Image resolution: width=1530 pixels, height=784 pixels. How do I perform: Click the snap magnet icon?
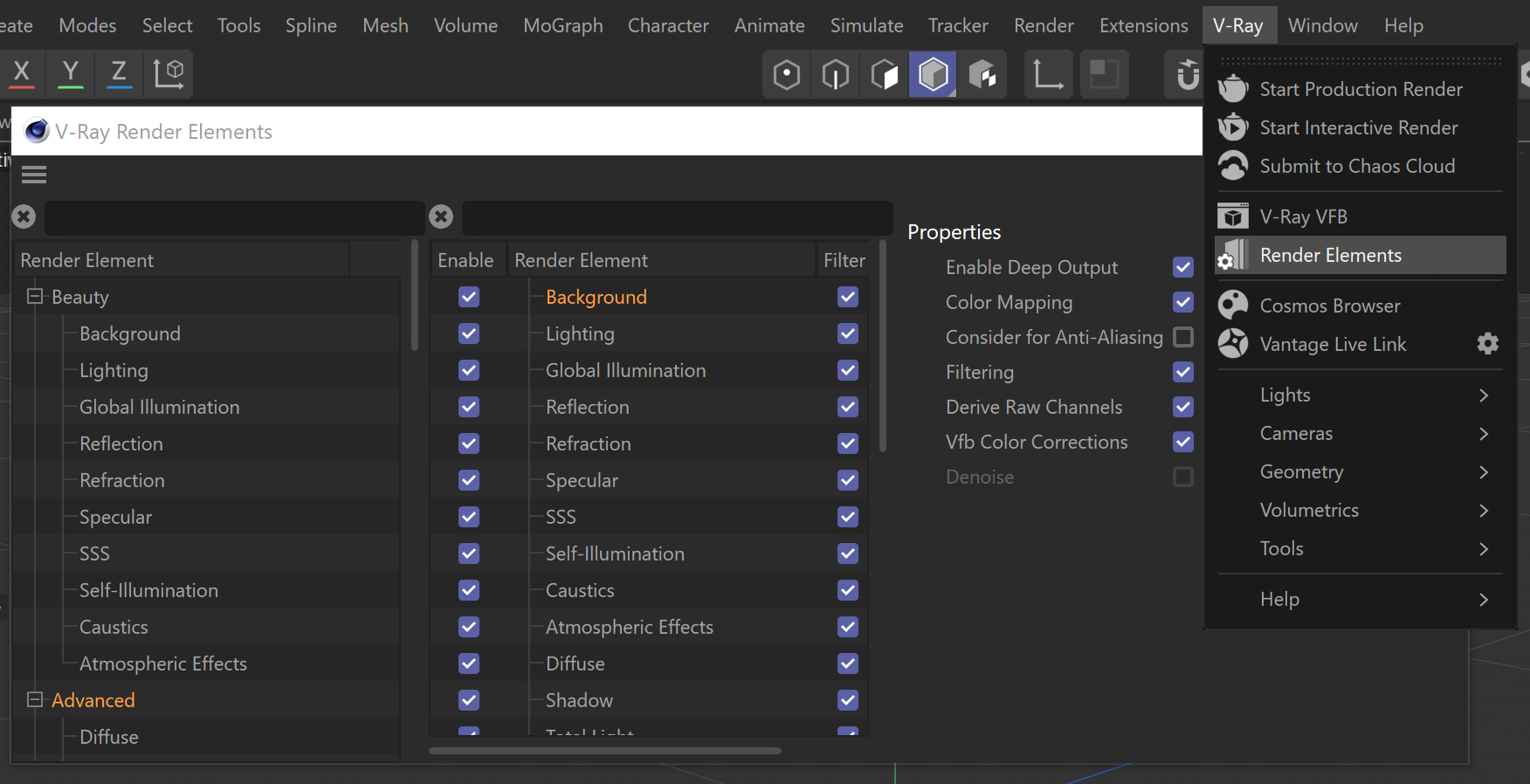pyautogui.click(x=1187, y=74)
